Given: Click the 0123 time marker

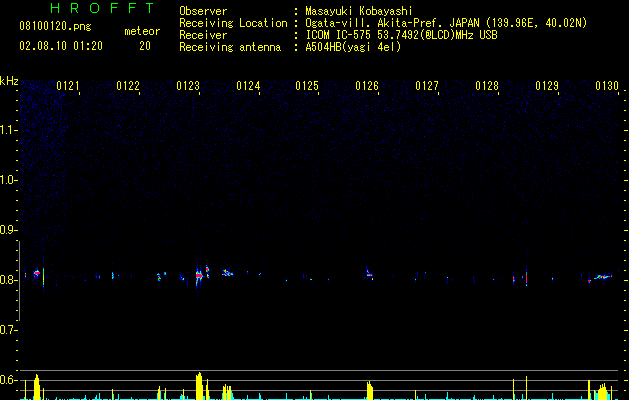Looking at the screenshot, I should pyautogui.click(x=188, y=86).
